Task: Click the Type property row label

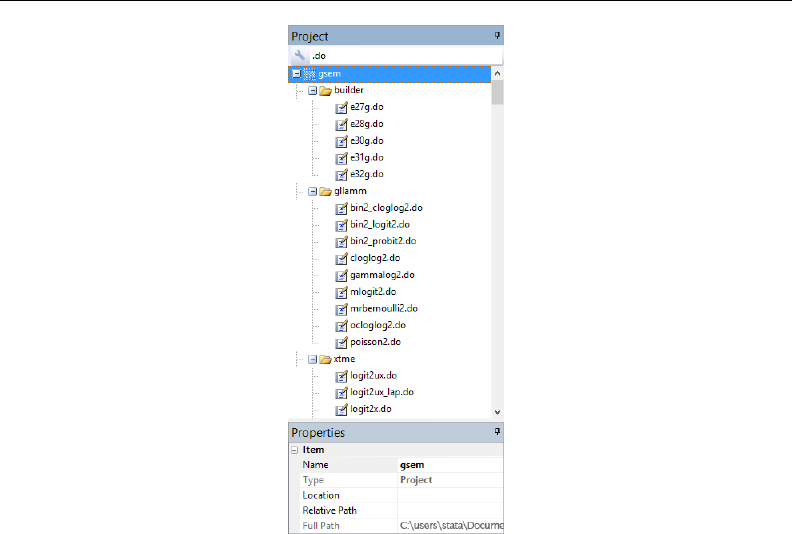Action: (x=313, y=480)
